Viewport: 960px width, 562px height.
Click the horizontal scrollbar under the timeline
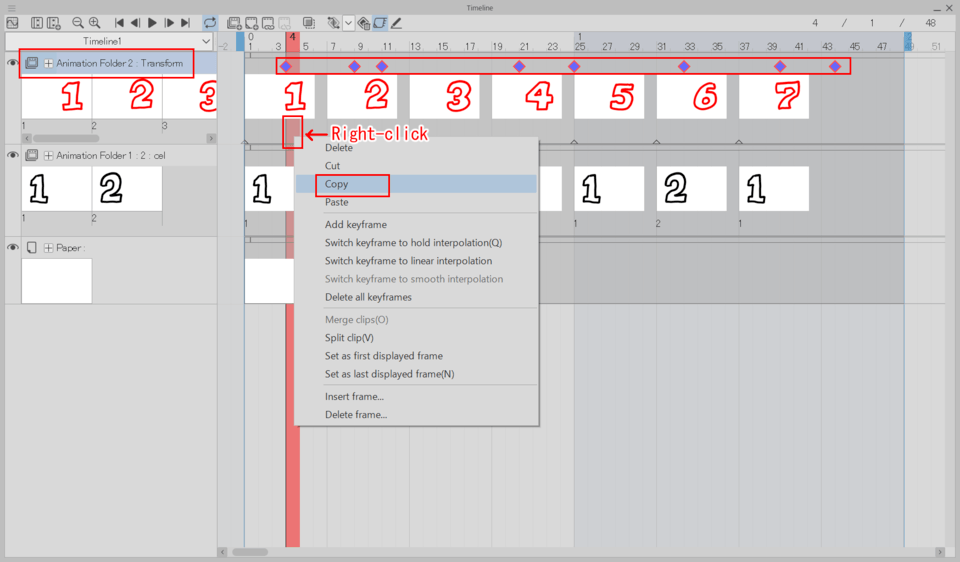pyautogui.click(x=250, y=552)
